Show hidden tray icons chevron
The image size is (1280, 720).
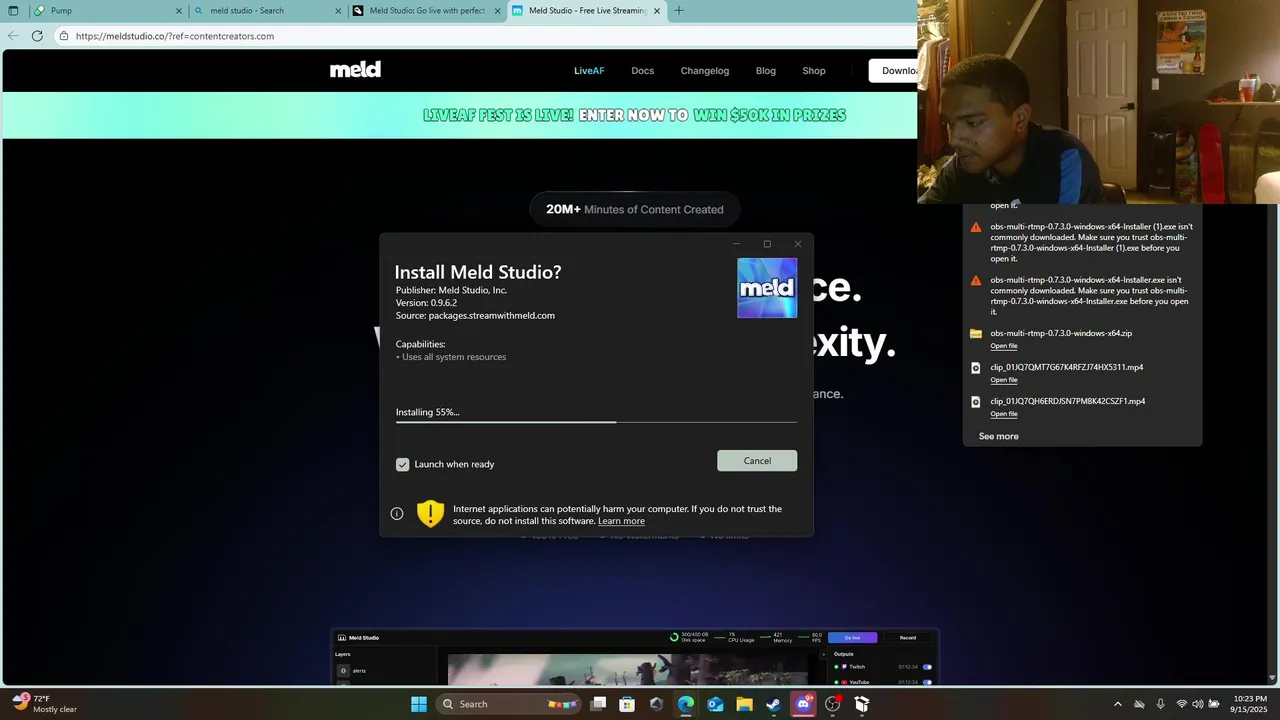coord(1117,704)
